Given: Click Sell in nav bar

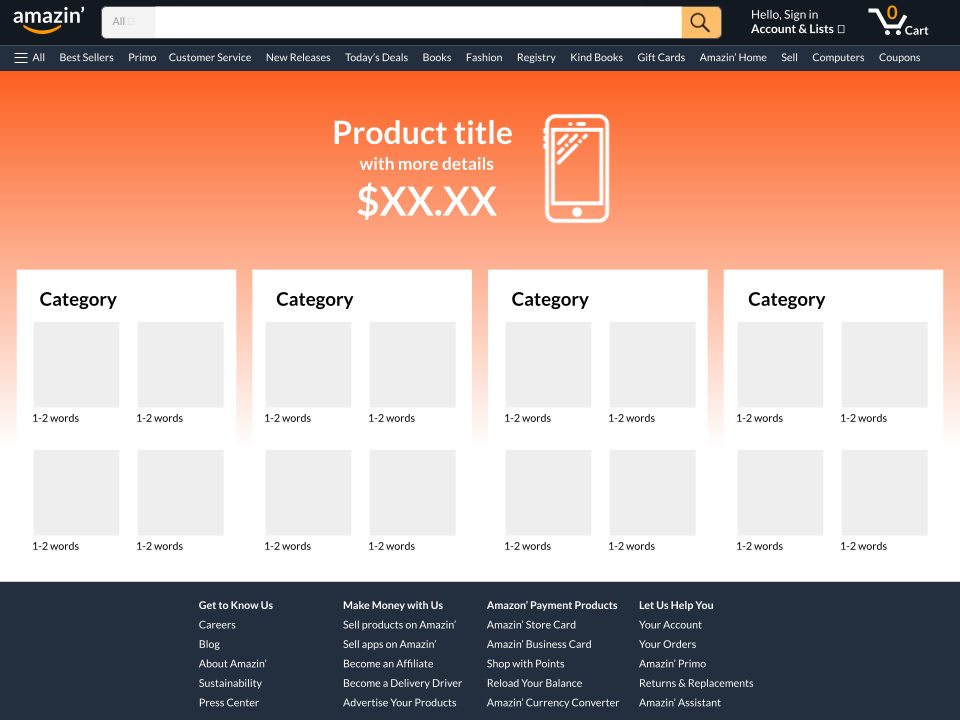Looking at the screenshot, I should tap(789, 58).
